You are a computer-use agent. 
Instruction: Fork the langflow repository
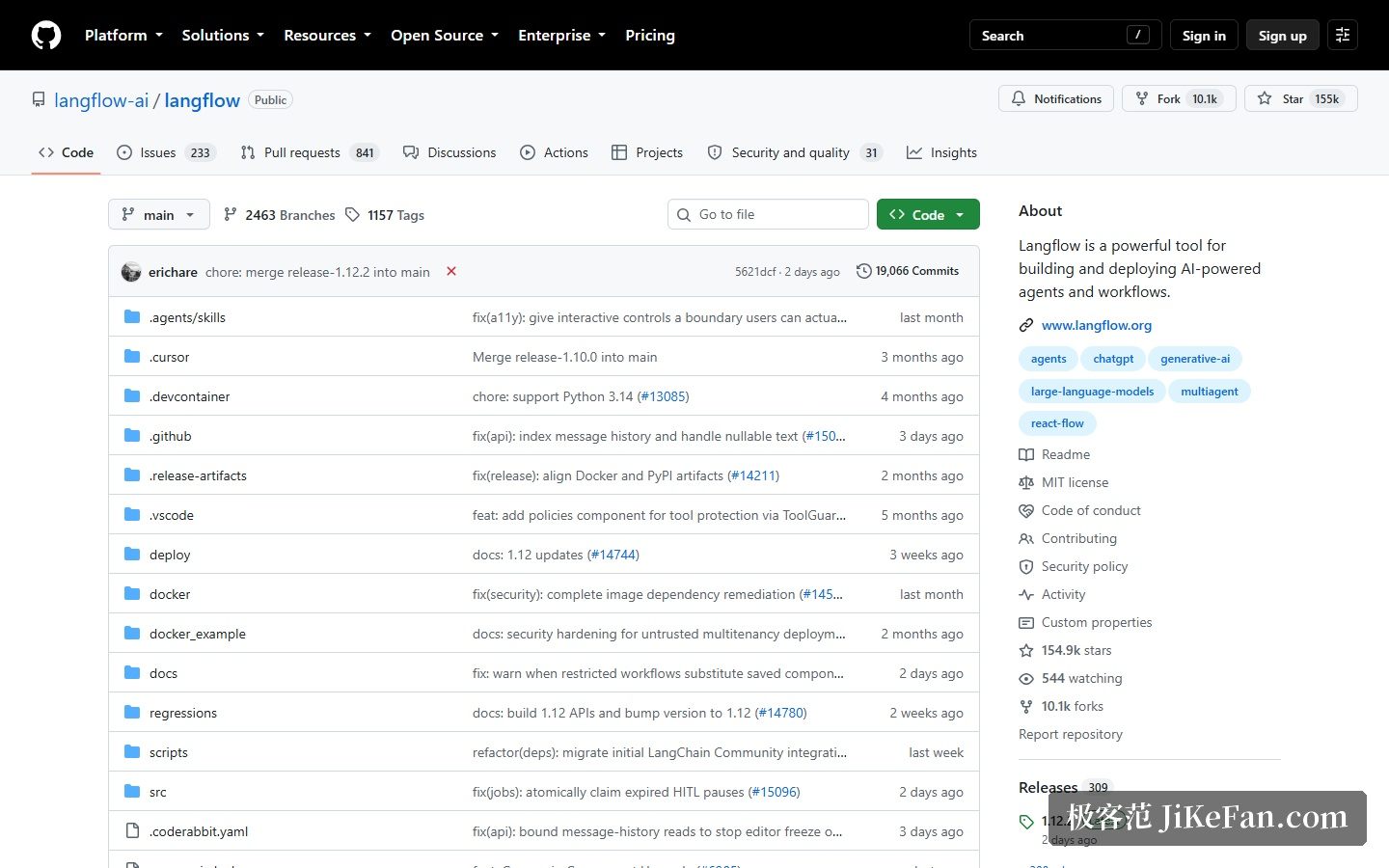coord(1179,98)
